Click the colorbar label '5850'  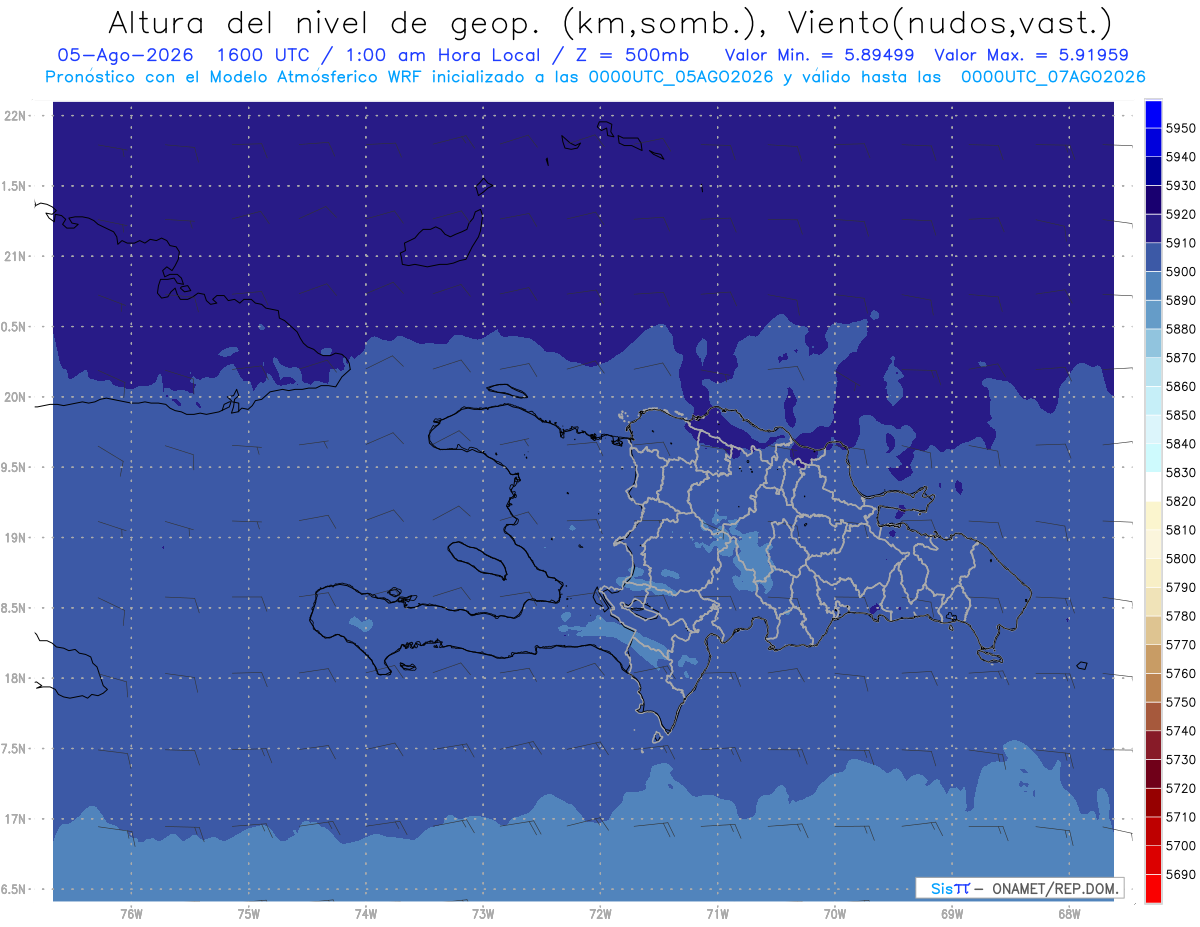tap(1180, 415)
